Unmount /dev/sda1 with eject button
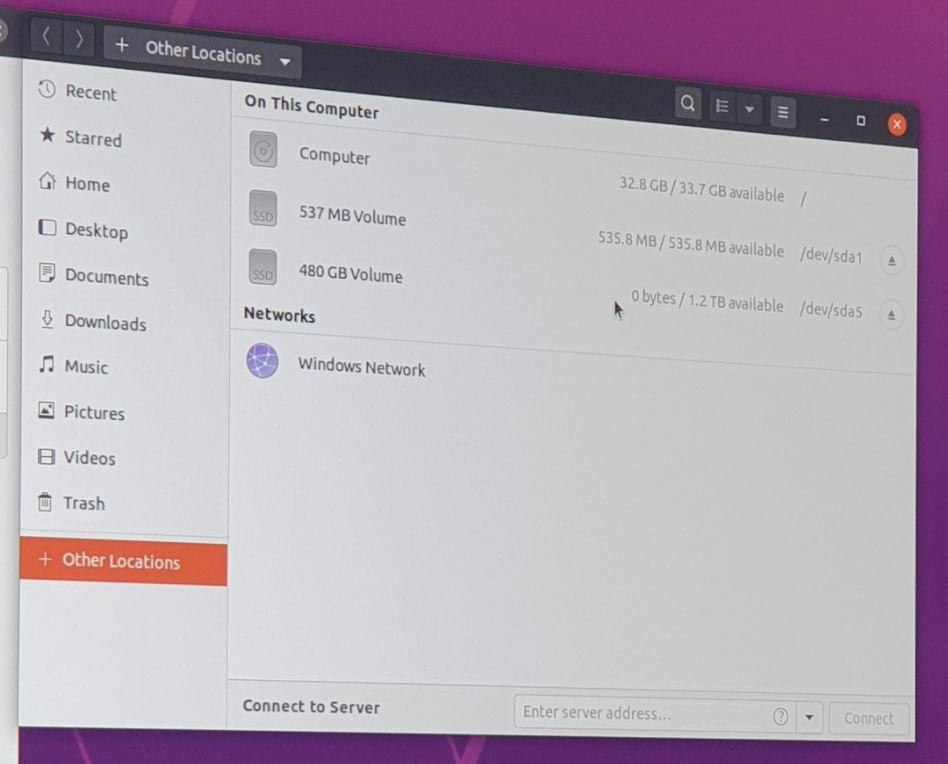Screen dimensions: 948x764 point(892,261)
